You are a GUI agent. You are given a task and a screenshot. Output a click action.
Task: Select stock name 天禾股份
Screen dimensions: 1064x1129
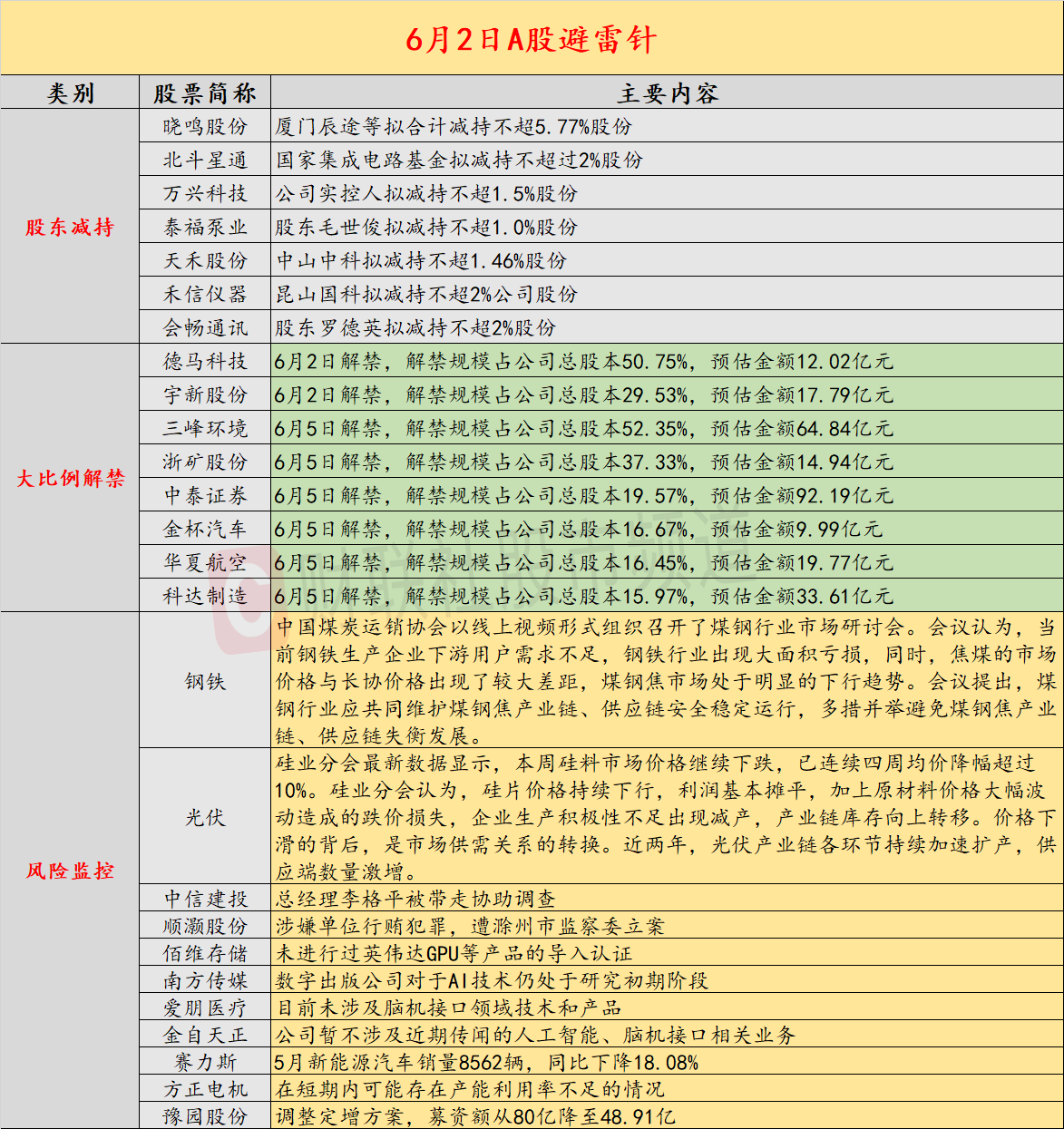click(x=205, y=260)
